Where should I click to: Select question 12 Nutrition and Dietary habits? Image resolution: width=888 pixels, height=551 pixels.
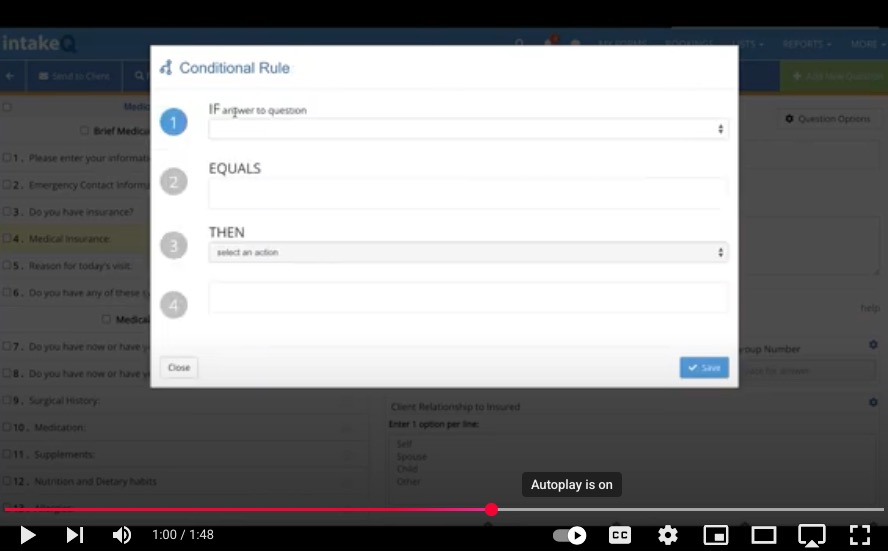tap(95, 481)
